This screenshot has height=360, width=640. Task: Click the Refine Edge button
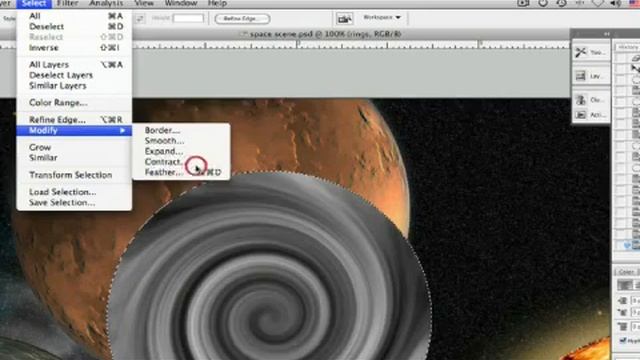coord(242,18)
